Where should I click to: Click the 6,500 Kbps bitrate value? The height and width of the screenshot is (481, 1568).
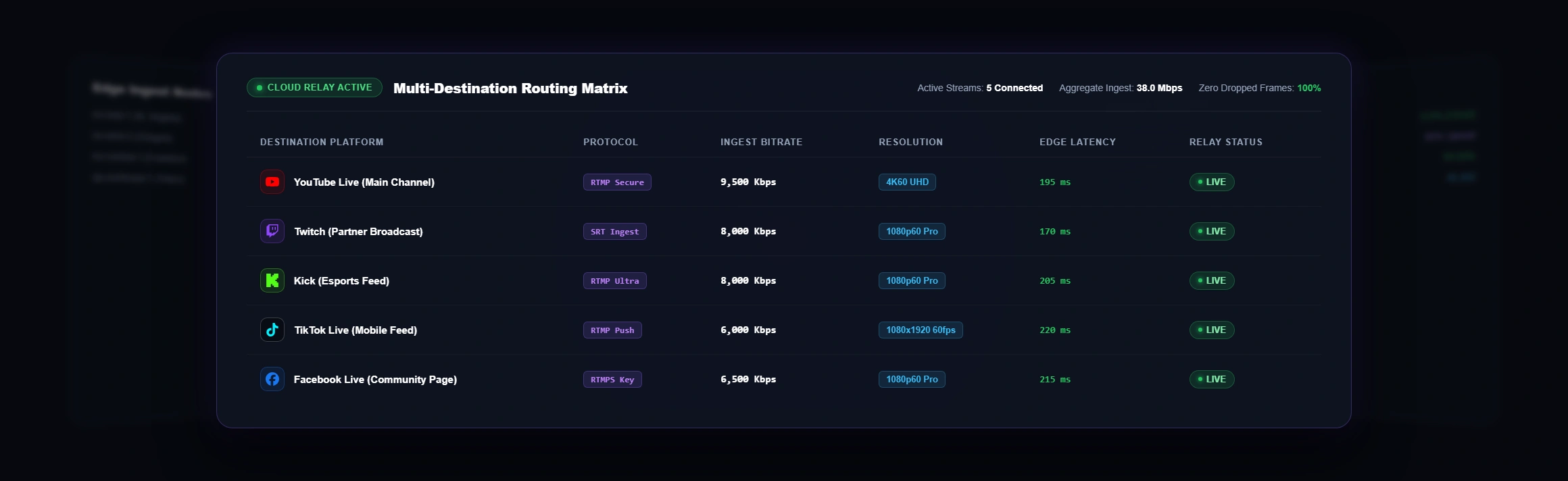(x=748, y=380)
